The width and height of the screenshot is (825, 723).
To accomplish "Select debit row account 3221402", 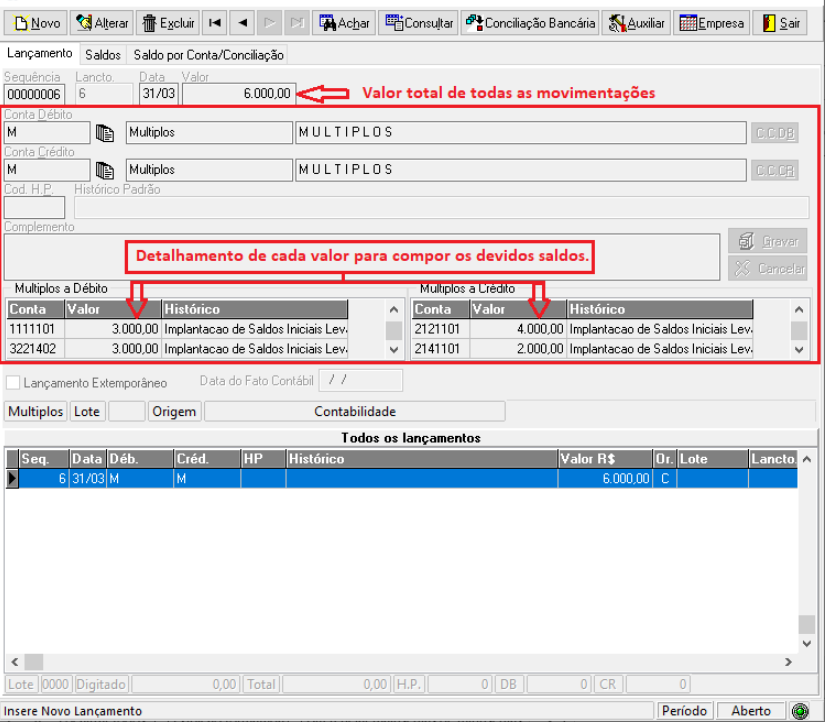I will (x=177, y=349).
